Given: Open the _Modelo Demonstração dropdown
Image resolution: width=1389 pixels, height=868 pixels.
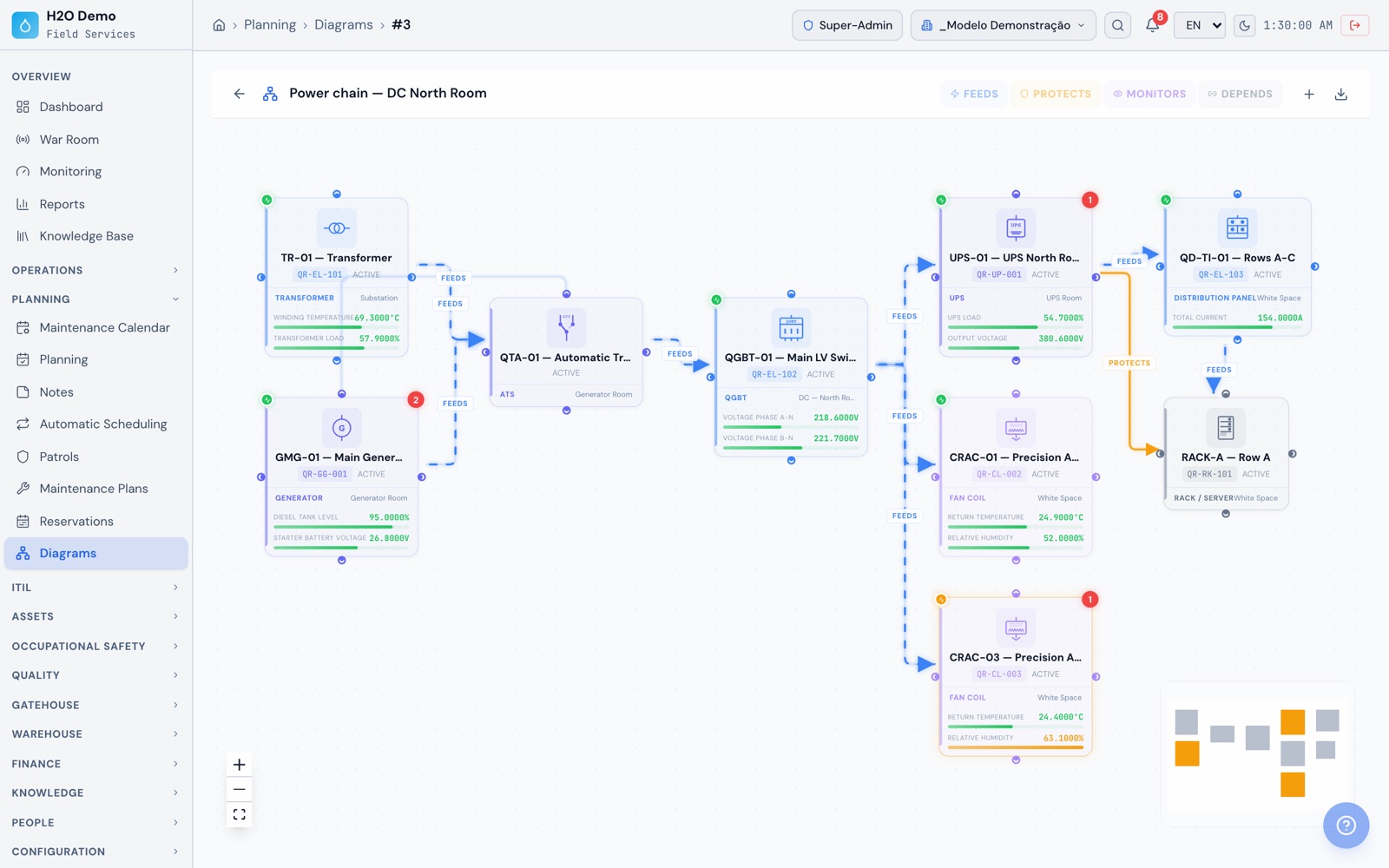Looking at the screenshot, I should tap(1004, 25).
